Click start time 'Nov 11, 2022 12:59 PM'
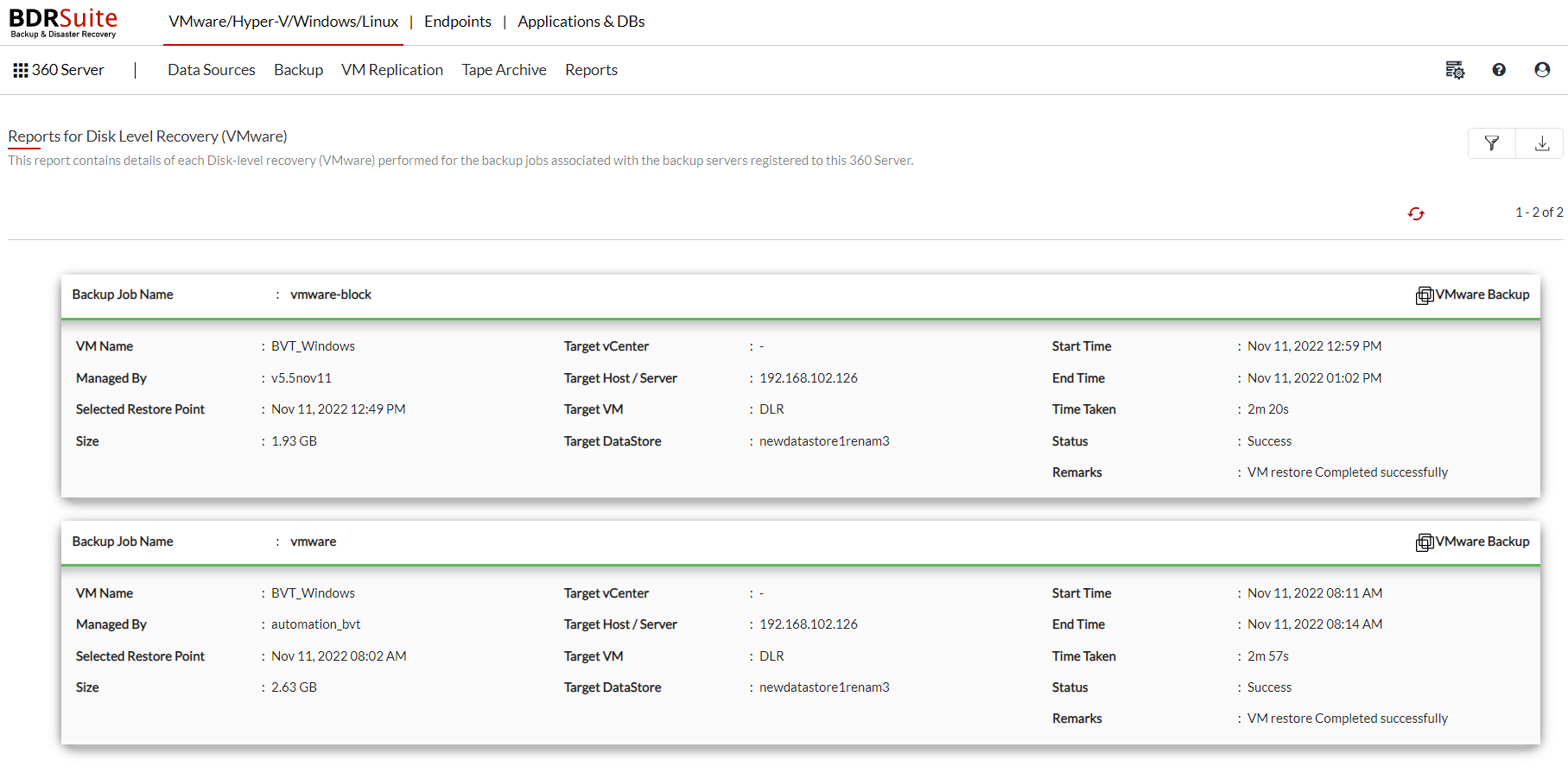The image size is (1568, 779). (1315, 346)
